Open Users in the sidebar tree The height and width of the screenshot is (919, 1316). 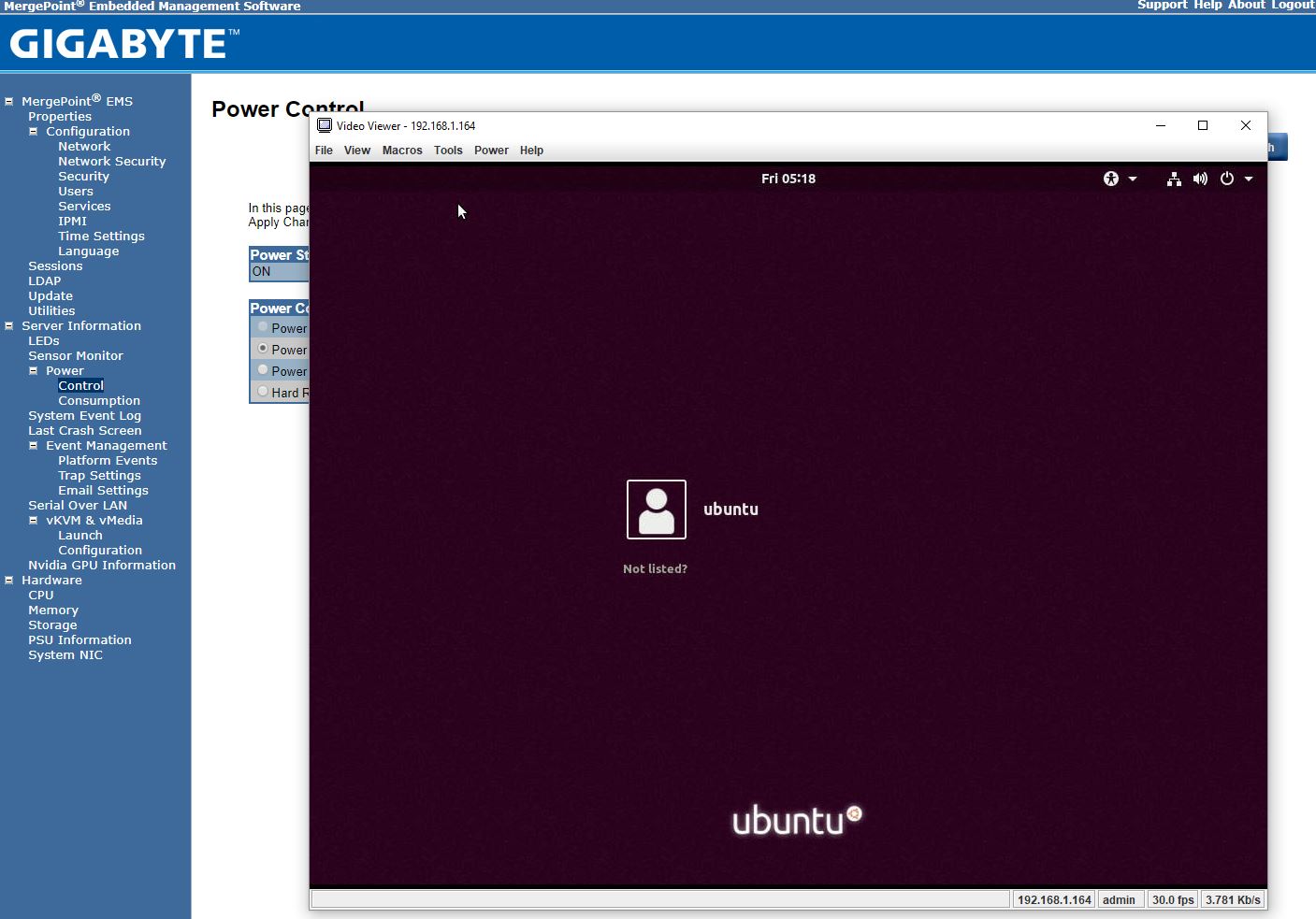click(76, 192)
